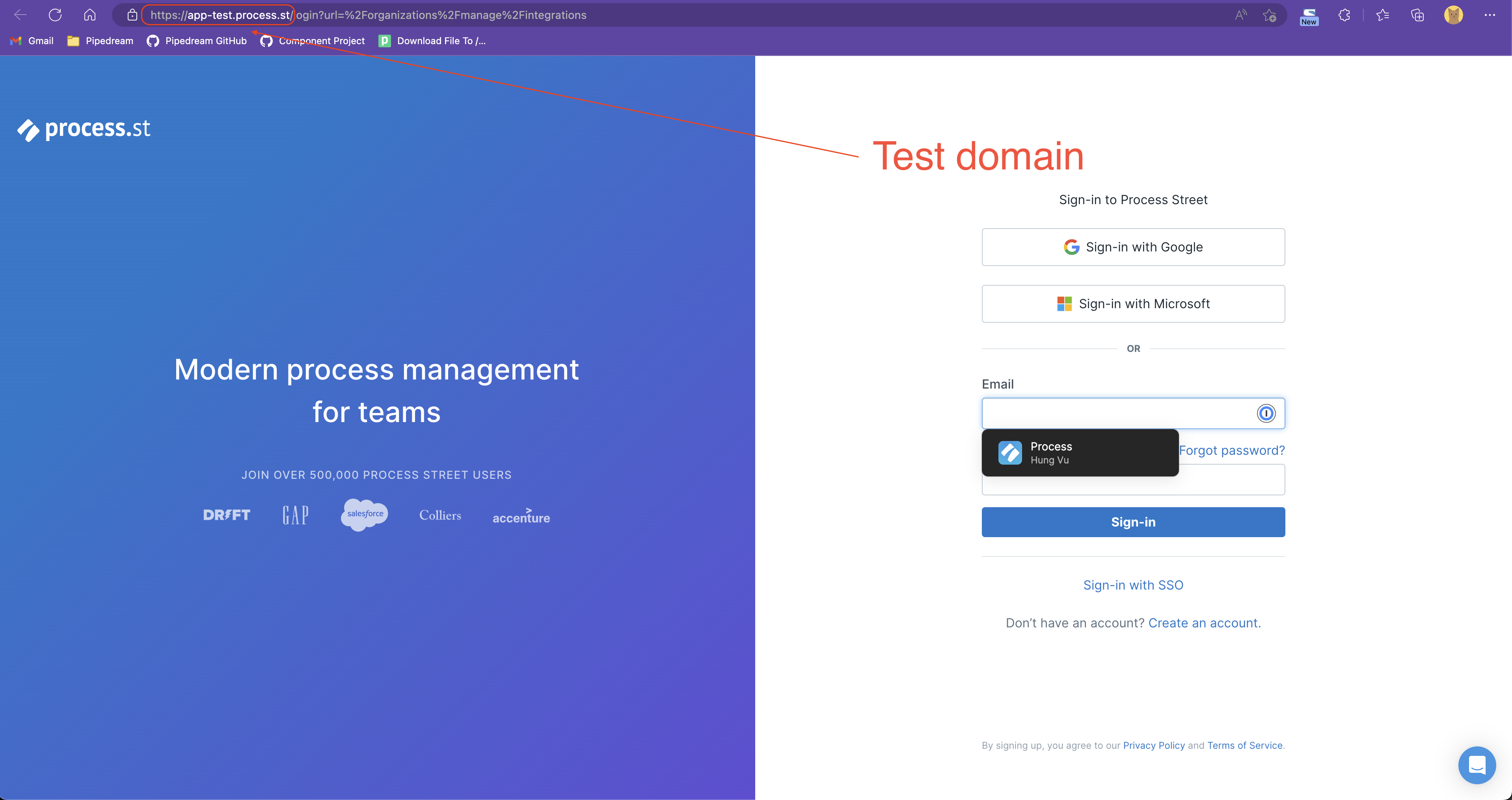Open the chat support widget bubble

pyautogui.click(x=1477, y=765)
